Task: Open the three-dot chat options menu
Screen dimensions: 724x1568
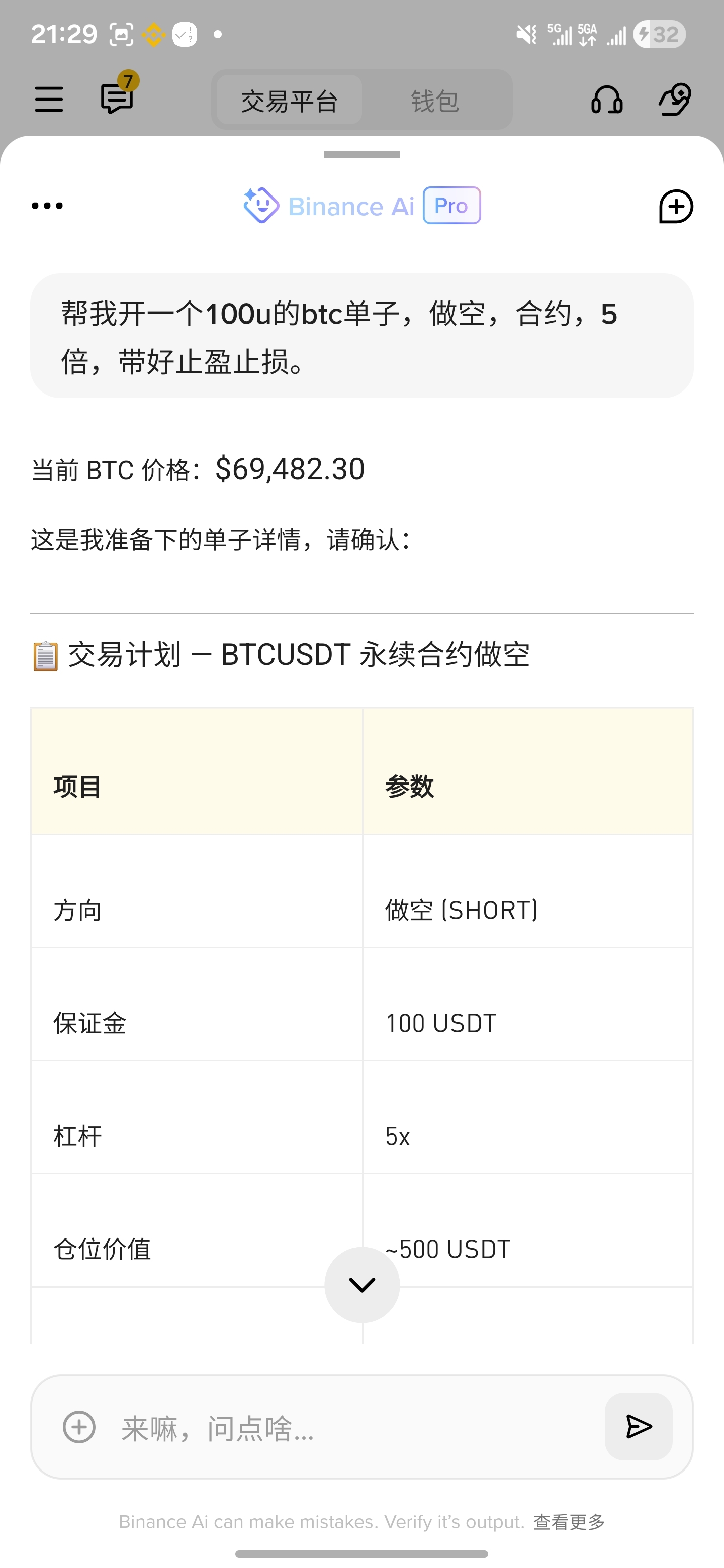Action: (47, 206)
